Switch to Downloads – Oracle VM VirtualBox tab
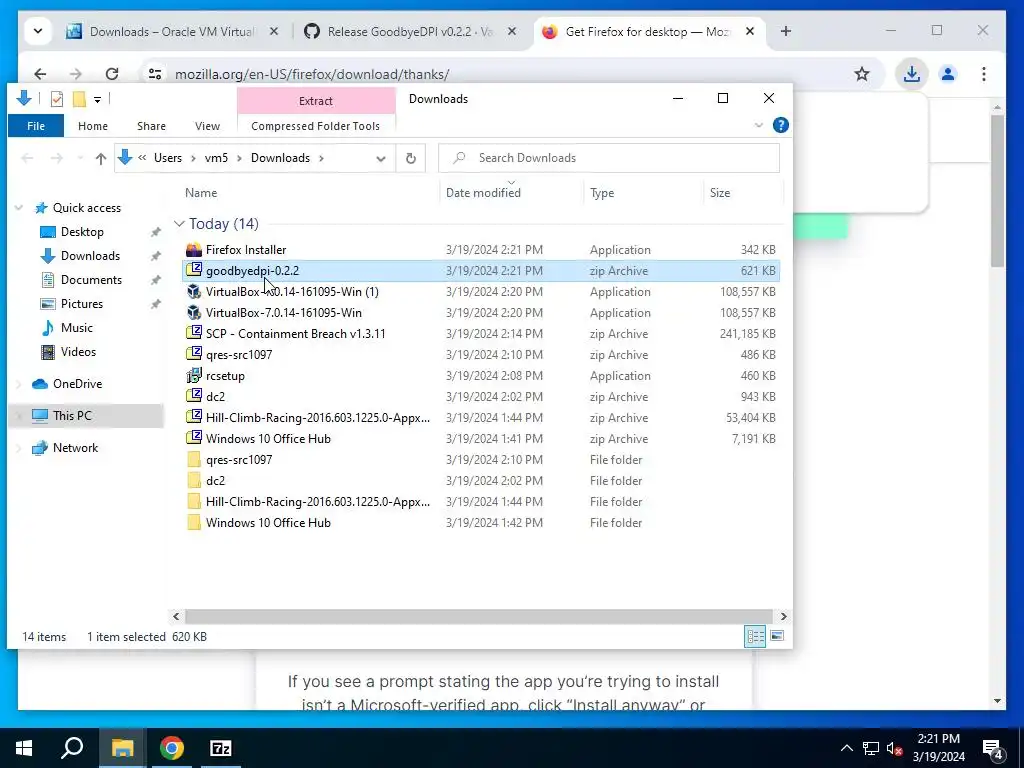 point(173,31)
